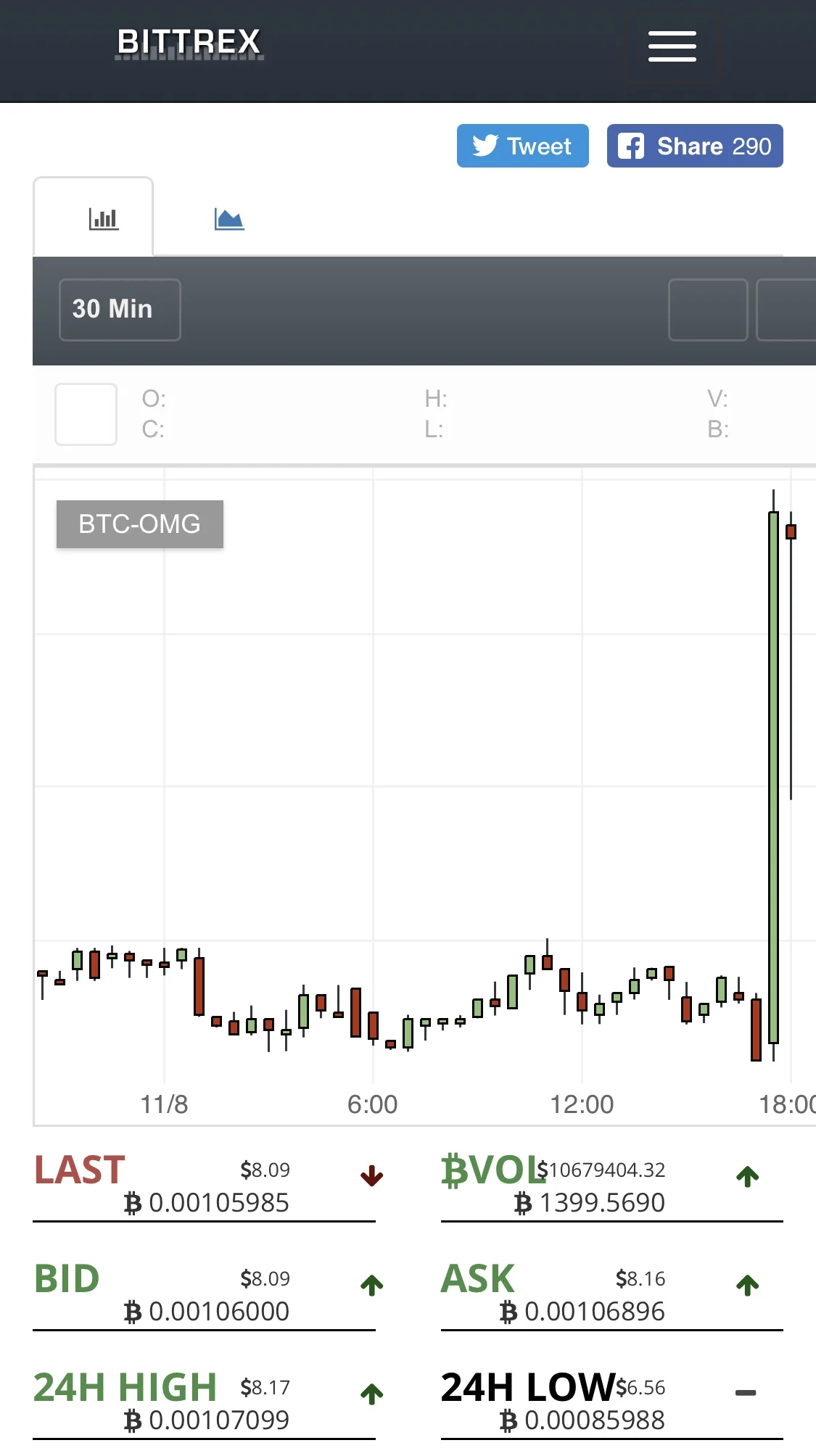Image resolution: width=816 pixels, height=1456 pixels.
Task: Click the empty square beside O: and C:
Action: coord(86,414)
